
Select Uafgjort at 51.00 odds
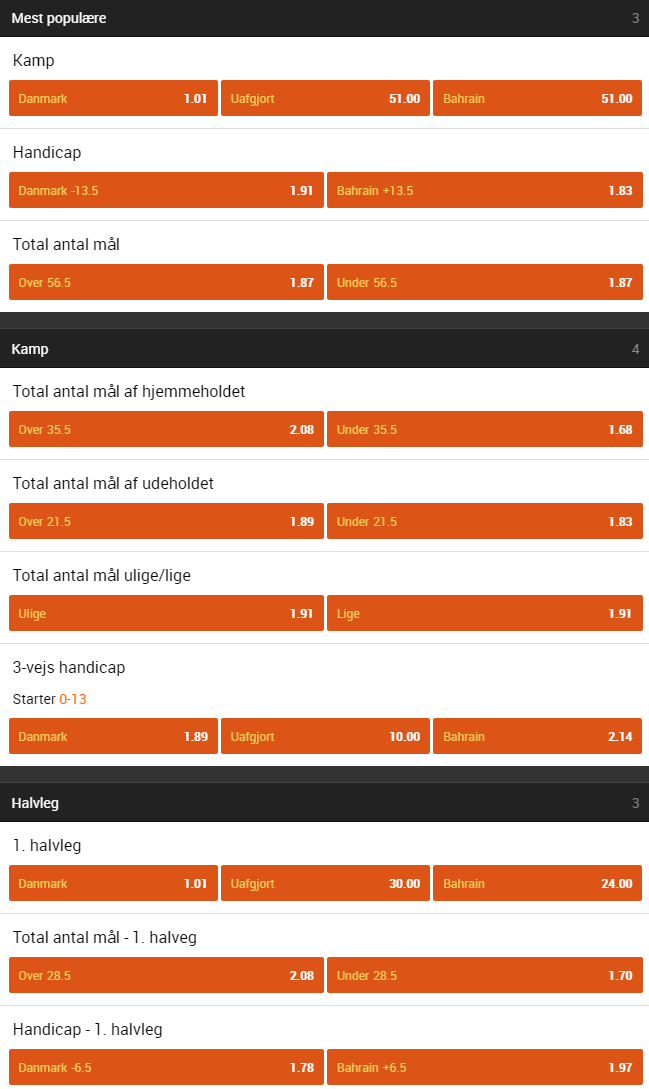coord(325,99)
